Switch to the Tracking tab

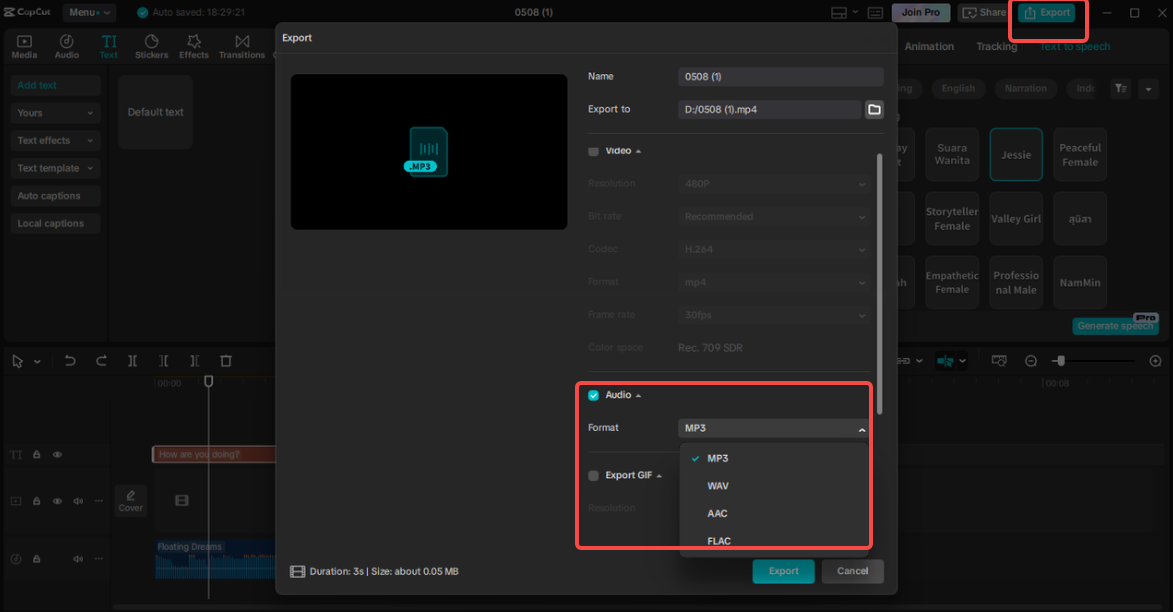(996, 46)
